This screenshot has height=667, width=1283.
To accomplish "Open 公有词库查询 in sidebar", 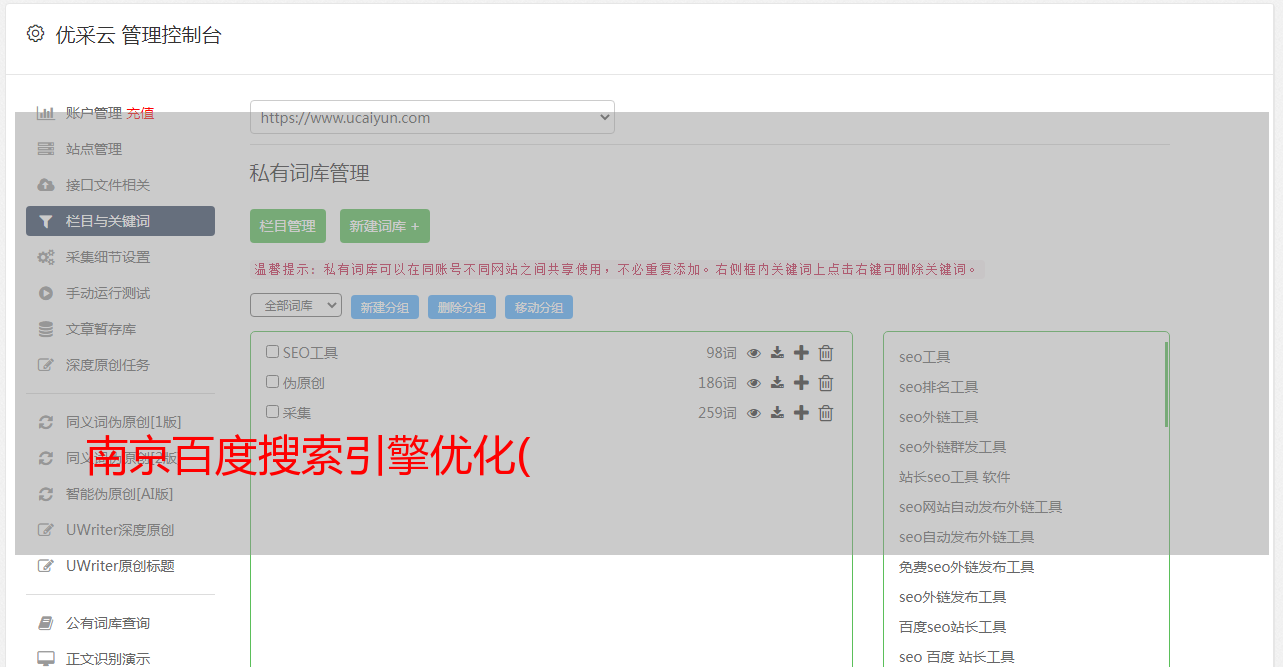I will [108, 623].
